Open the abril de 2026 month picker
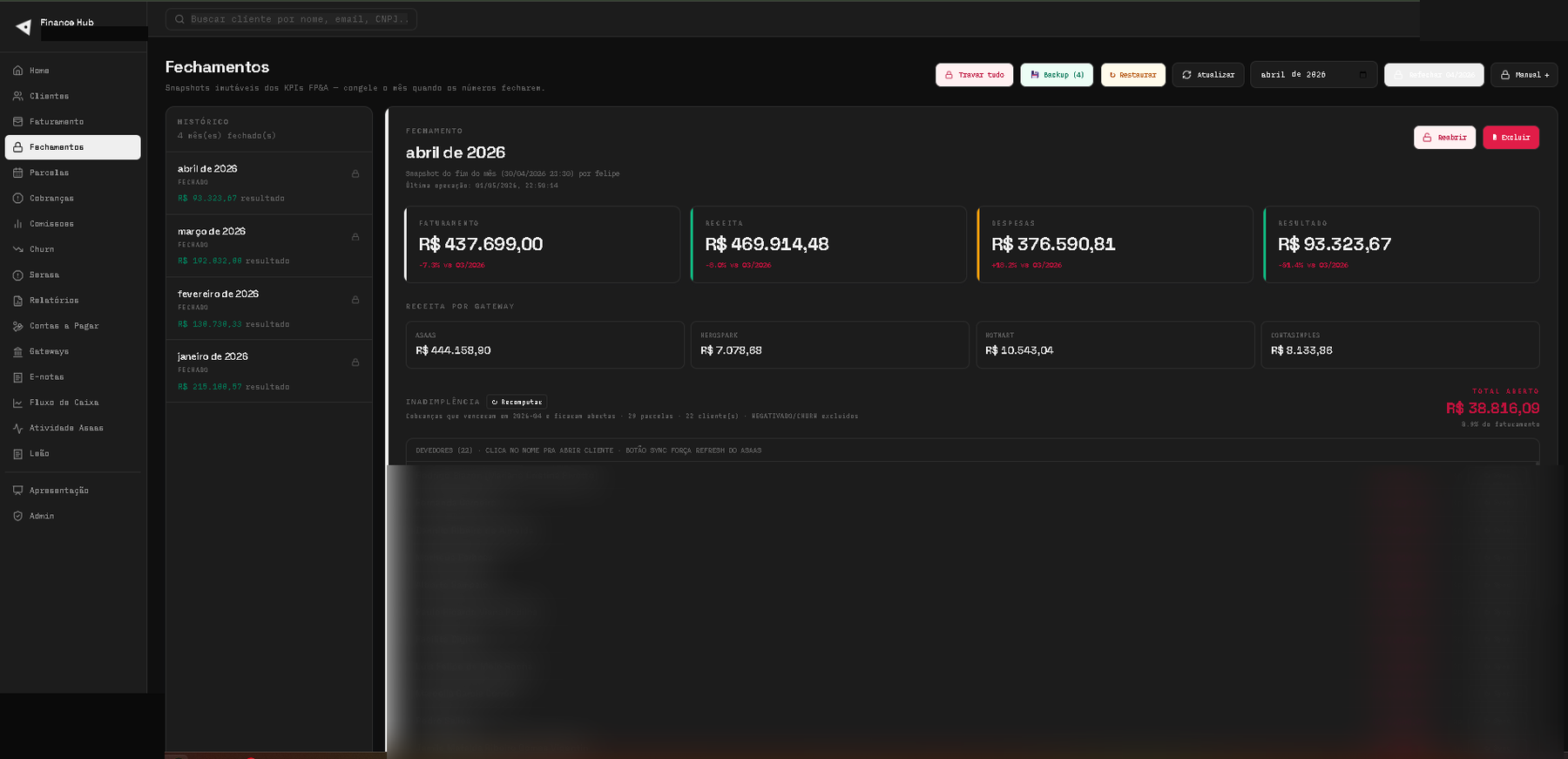1568x759 pixels. [1314, 75]
